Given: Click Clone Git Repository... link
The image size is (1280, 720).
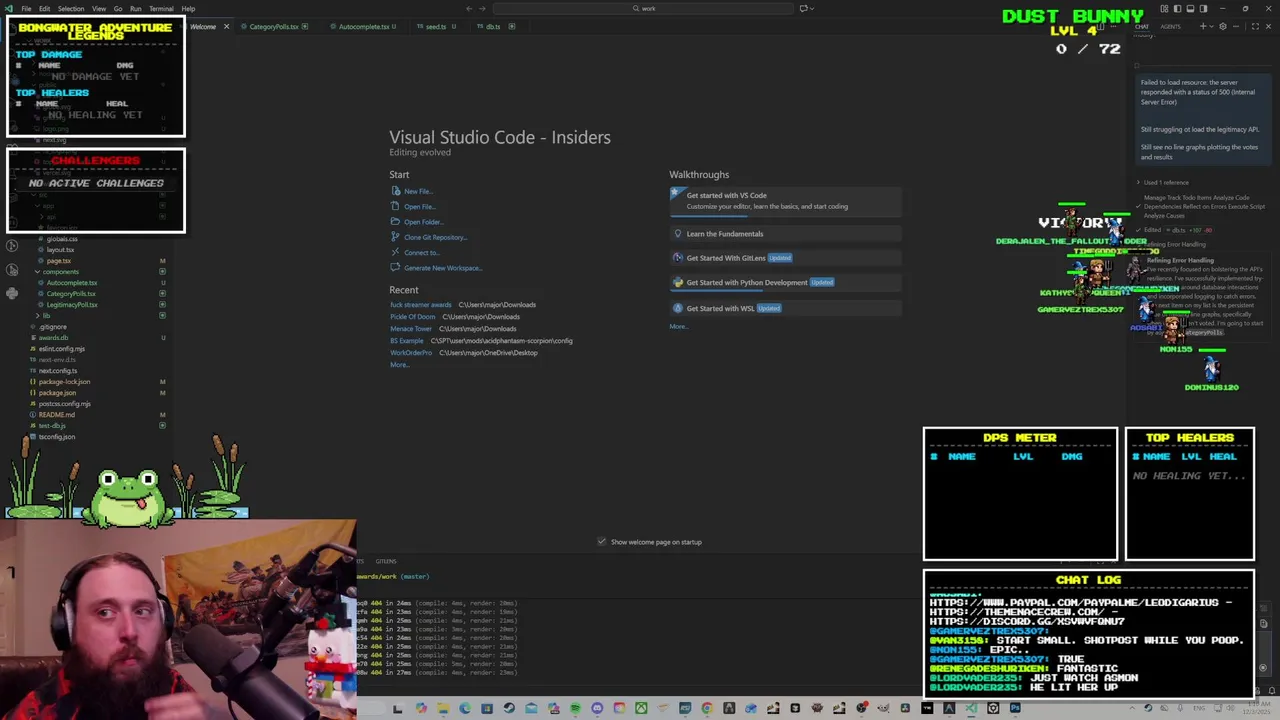Looking at the screenshot, I should coord(436,237).
